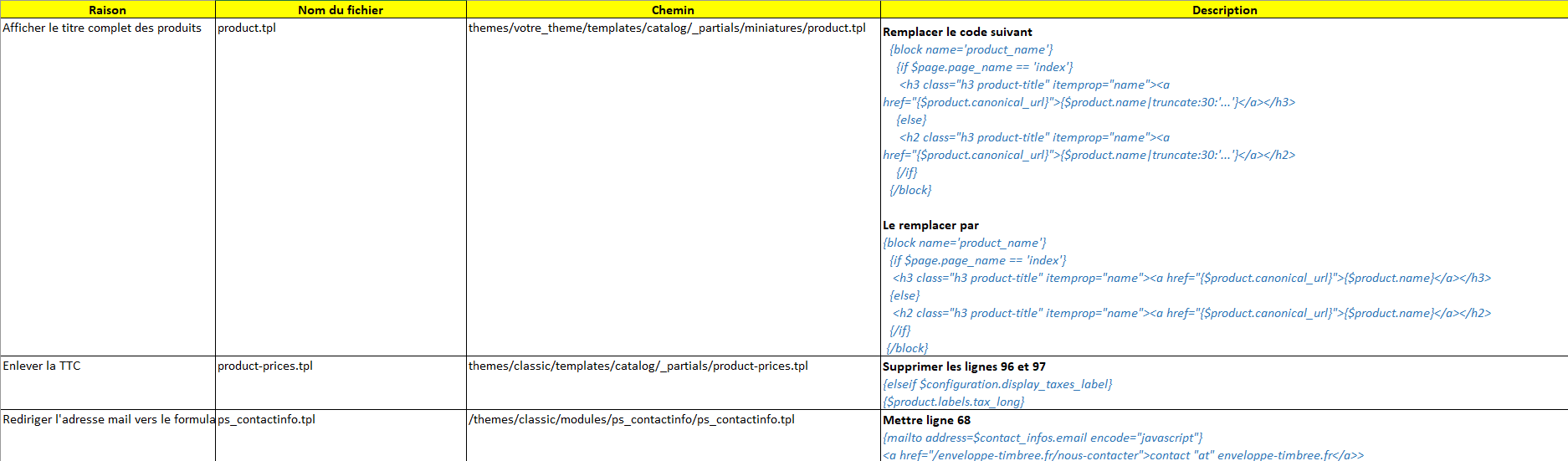Click the "Mettre ligne 68" text
Viewport: 1568px width, 461px height.
tap(926, 420)
